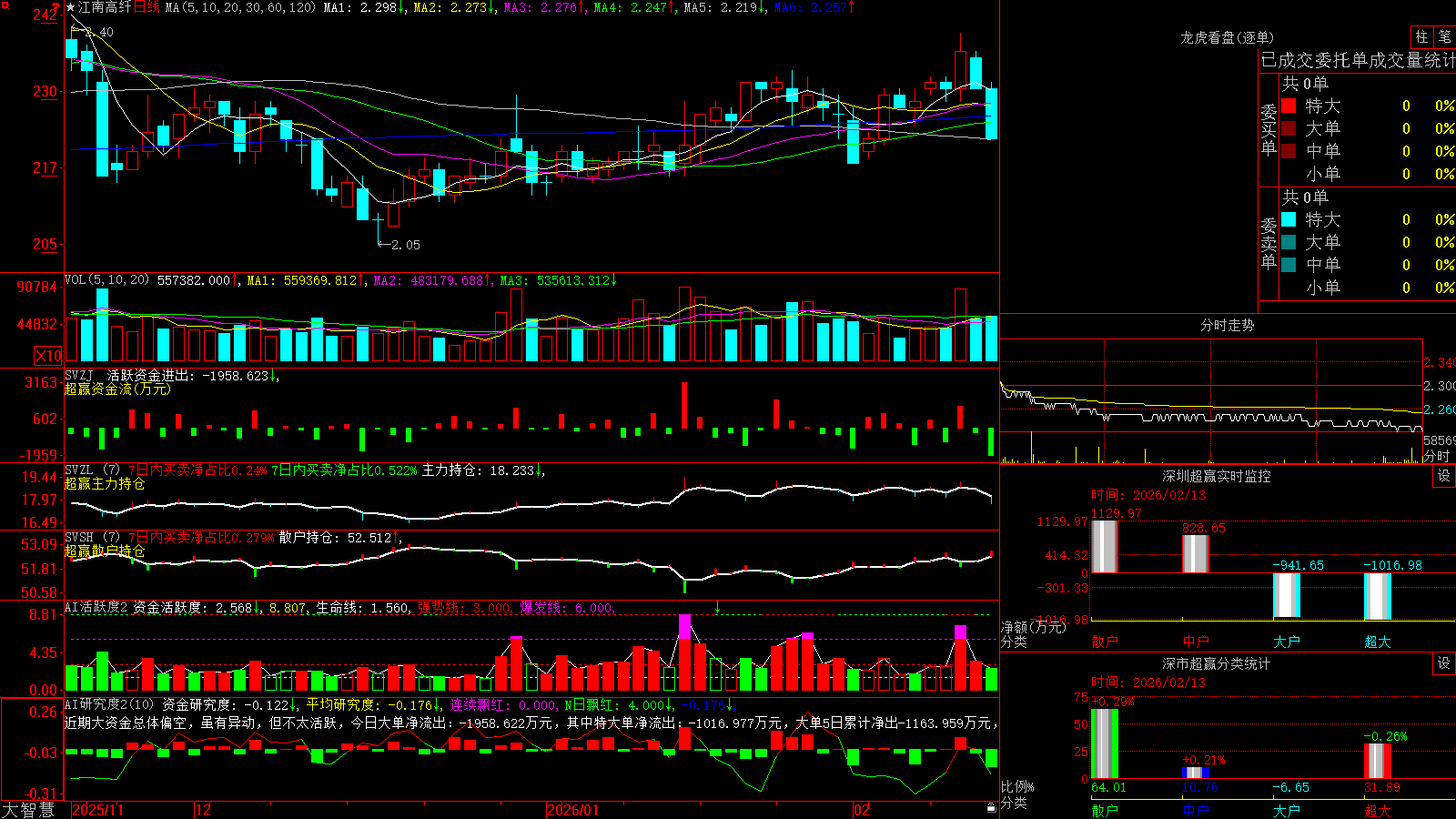Click the 828.65 中户 bar in monitor chart

click(x=1196, y=554)
